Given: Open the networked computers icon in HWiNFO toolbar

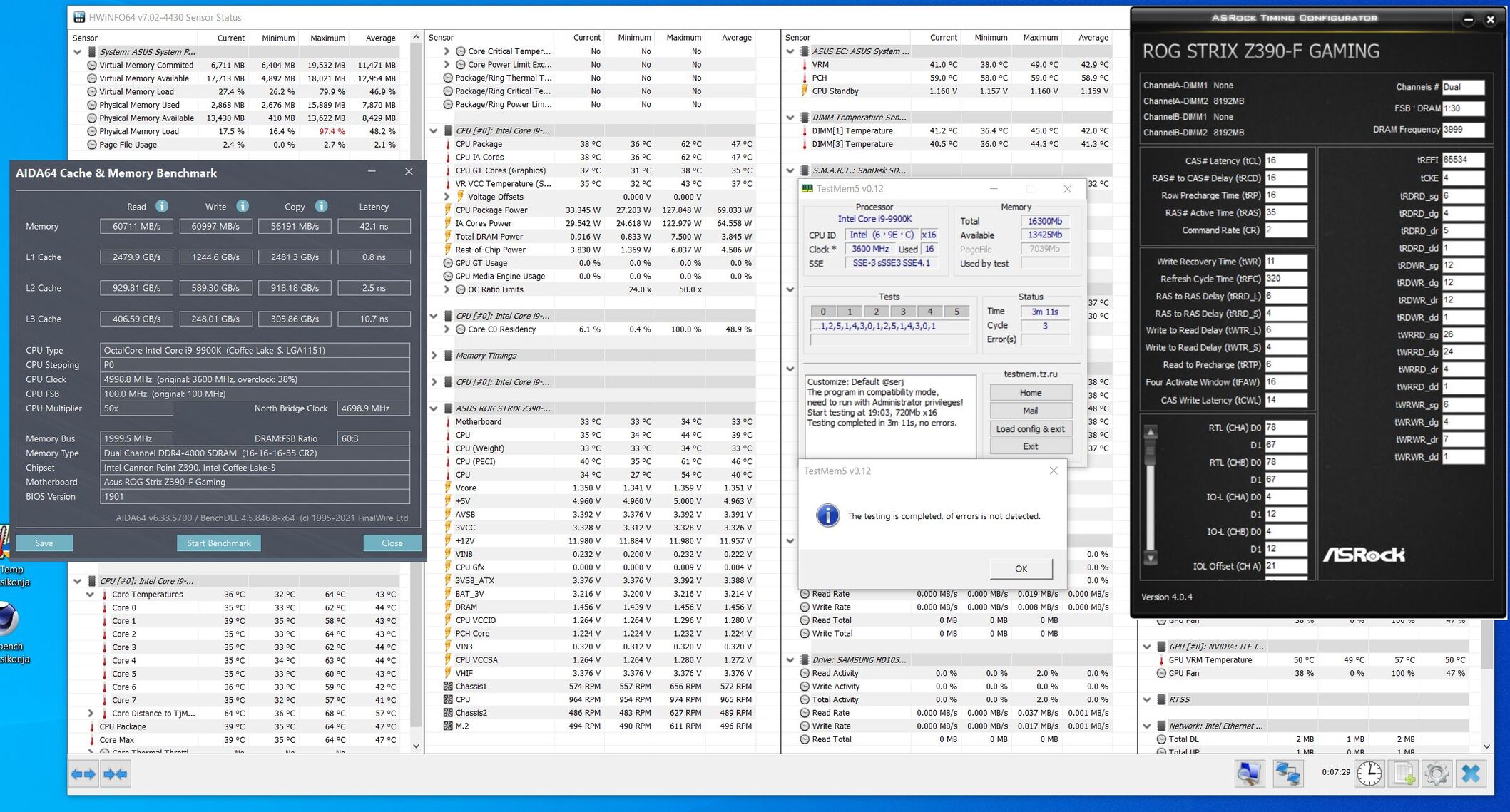Looking at the screenshot, I should [x=1287, y=774].
